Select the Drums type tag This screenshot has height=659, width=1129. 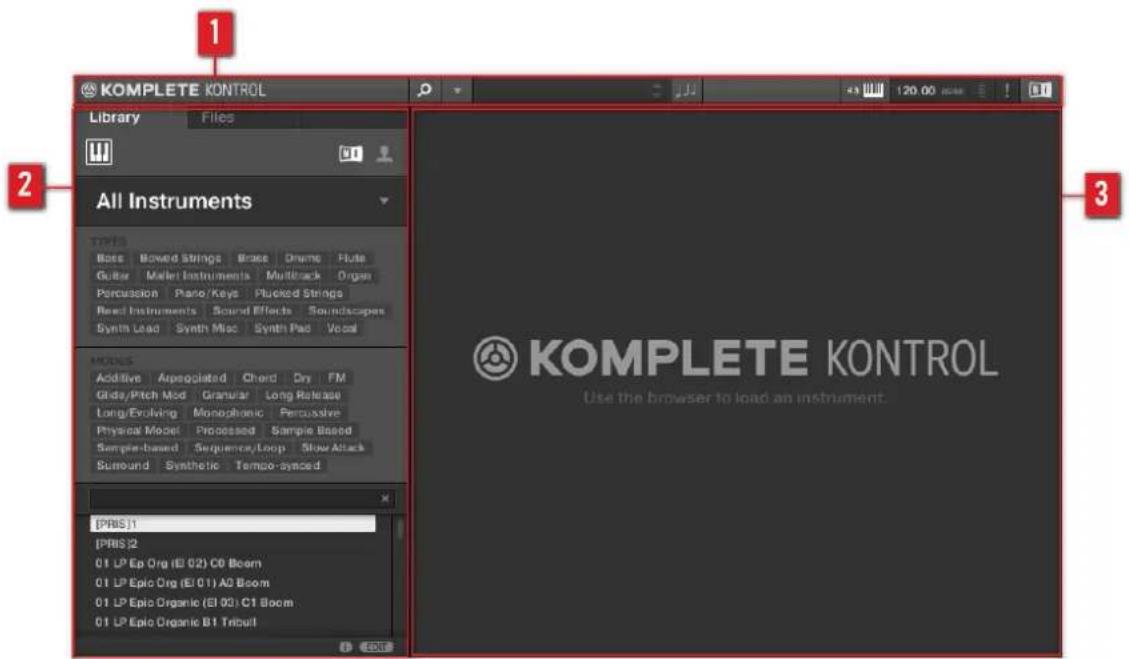point(302,258)
